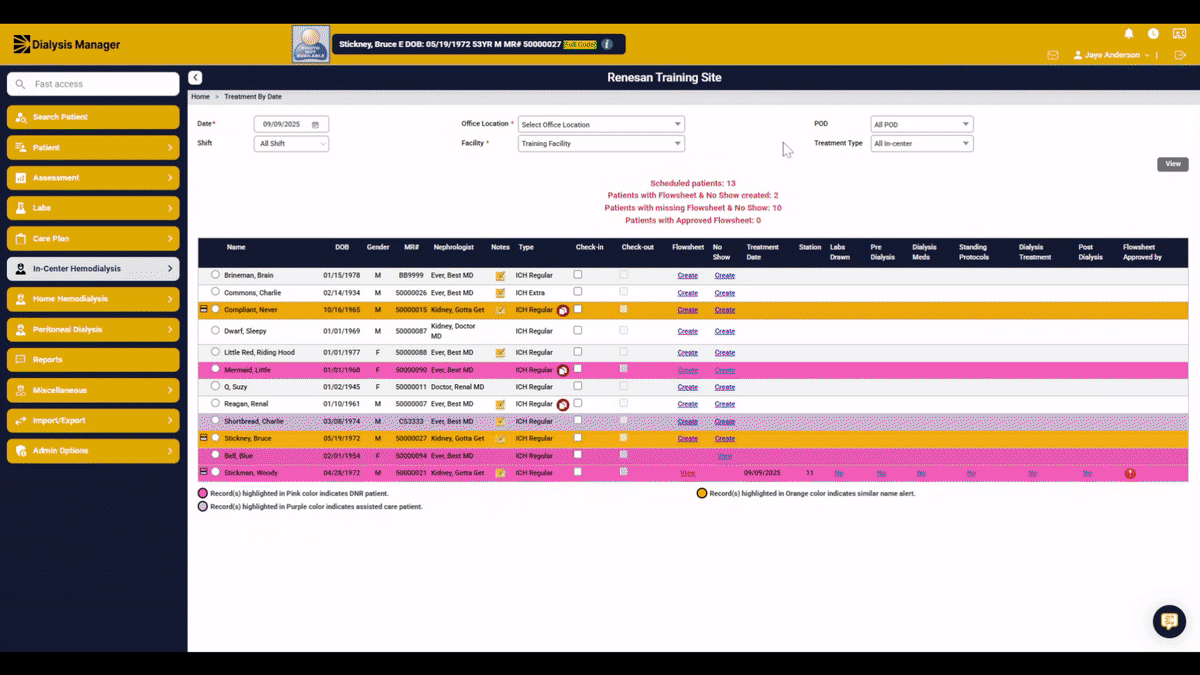Click the patient photo thumbnail in header
Image resolution: width=1200 pixels, height=675 pixels.
[x=311, y=45]
